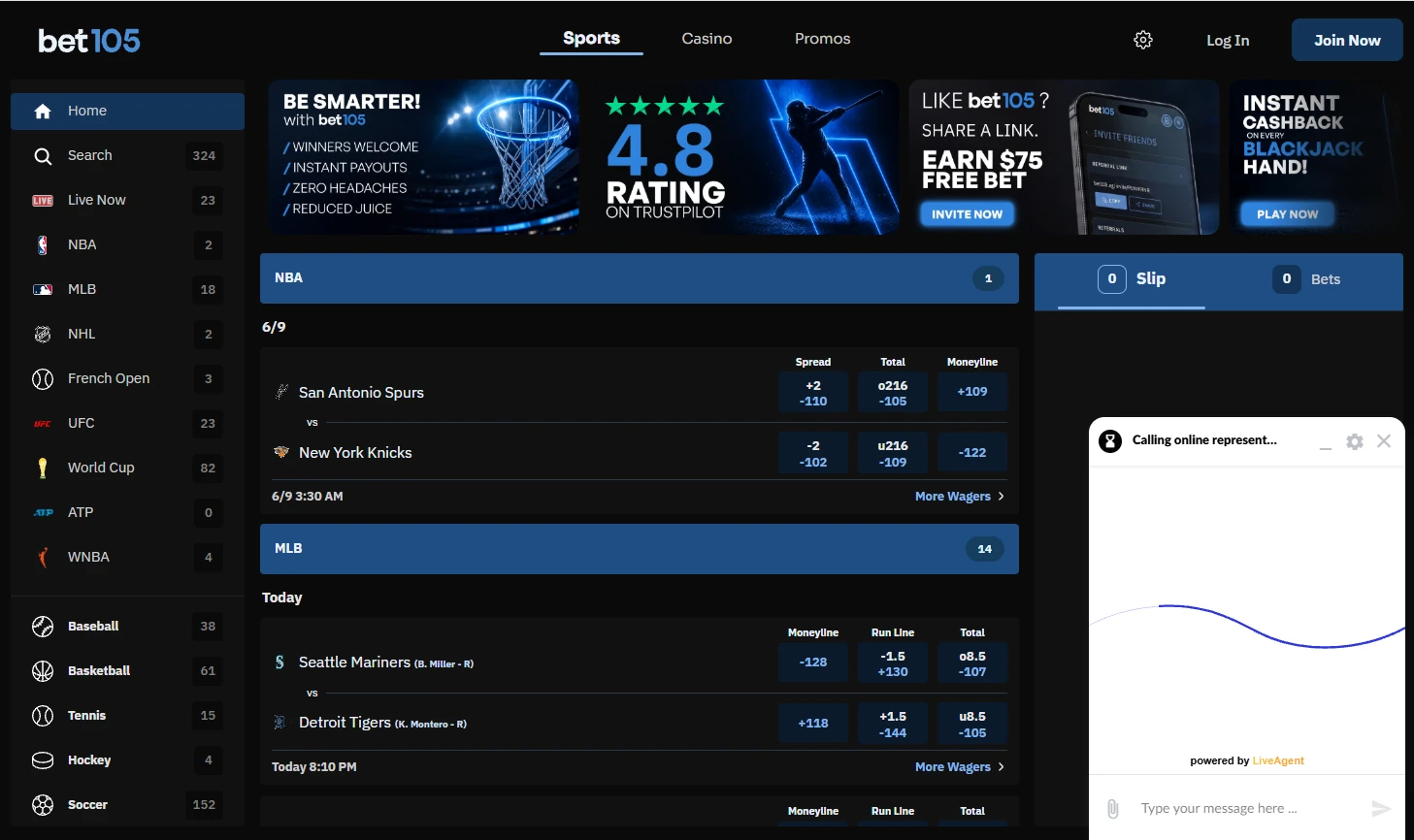Click the bet105 logo
1414x840 pixels.
tap(89, 41)
